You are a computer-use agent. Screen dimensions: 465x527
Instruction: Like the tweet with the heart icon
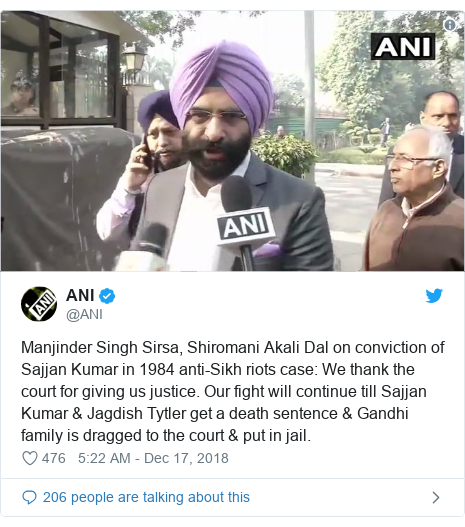pyautogui.click(x=30, y=458)
